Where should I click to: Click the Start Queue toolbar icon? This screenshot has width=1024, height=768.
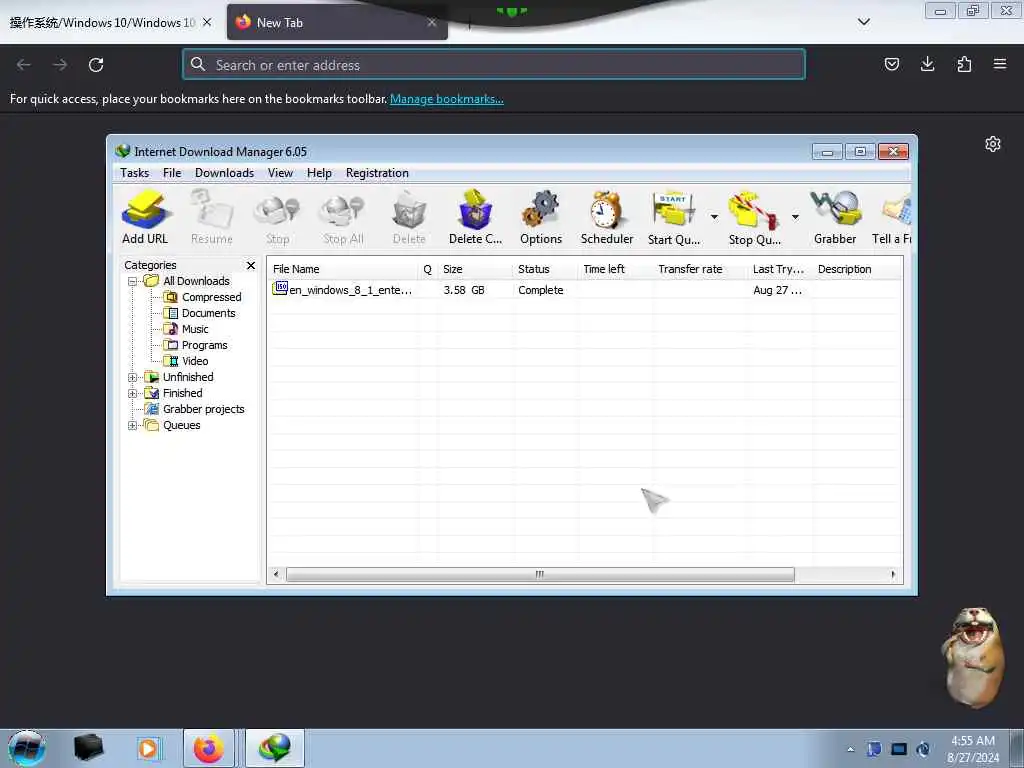tap(673, 217)
